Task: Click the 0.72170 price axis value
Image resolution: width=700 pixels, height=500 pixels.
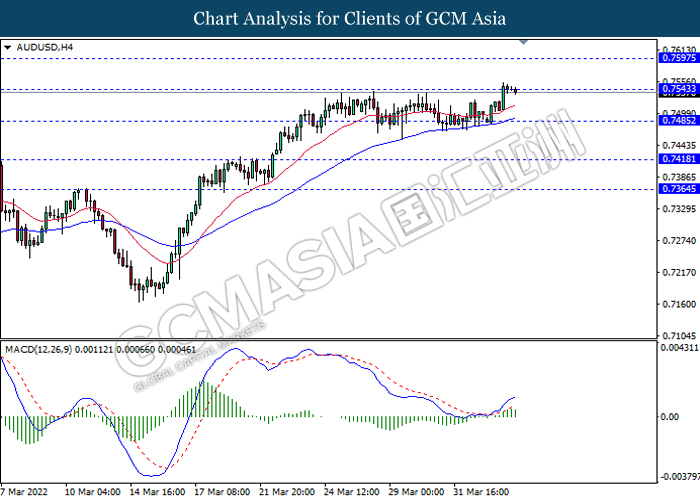Action: click(x=679, y=272)
